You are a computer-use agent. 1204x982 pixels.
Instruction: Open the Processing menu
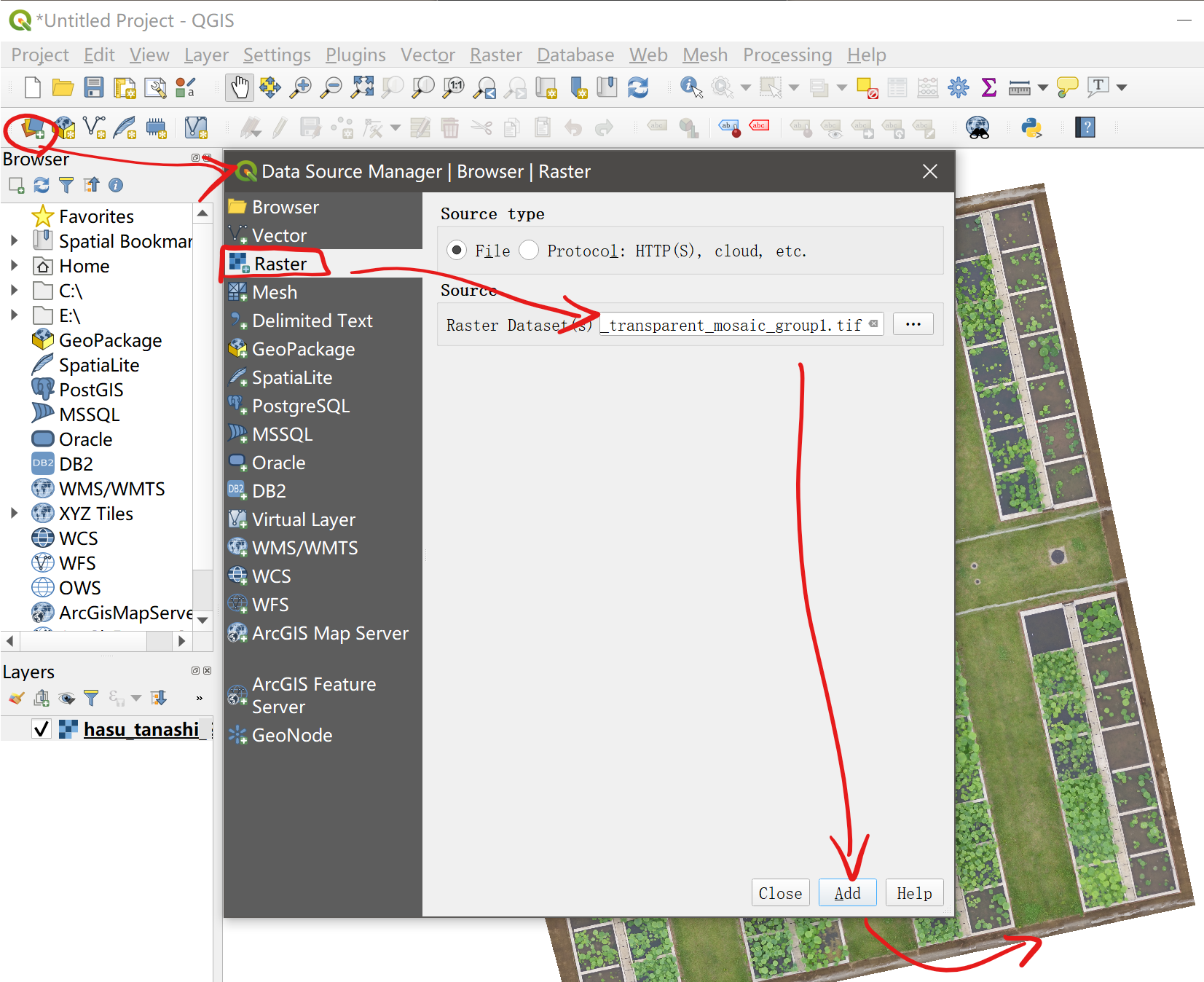click(x=787, y=55)
